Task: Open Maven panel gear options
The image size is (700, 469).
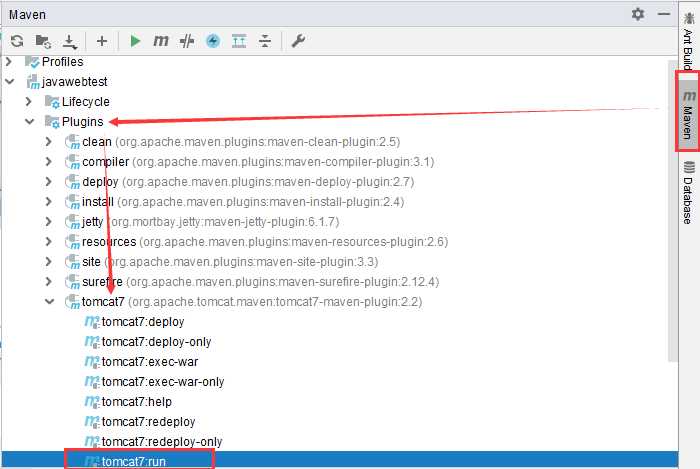Action: tap(638, 14)
